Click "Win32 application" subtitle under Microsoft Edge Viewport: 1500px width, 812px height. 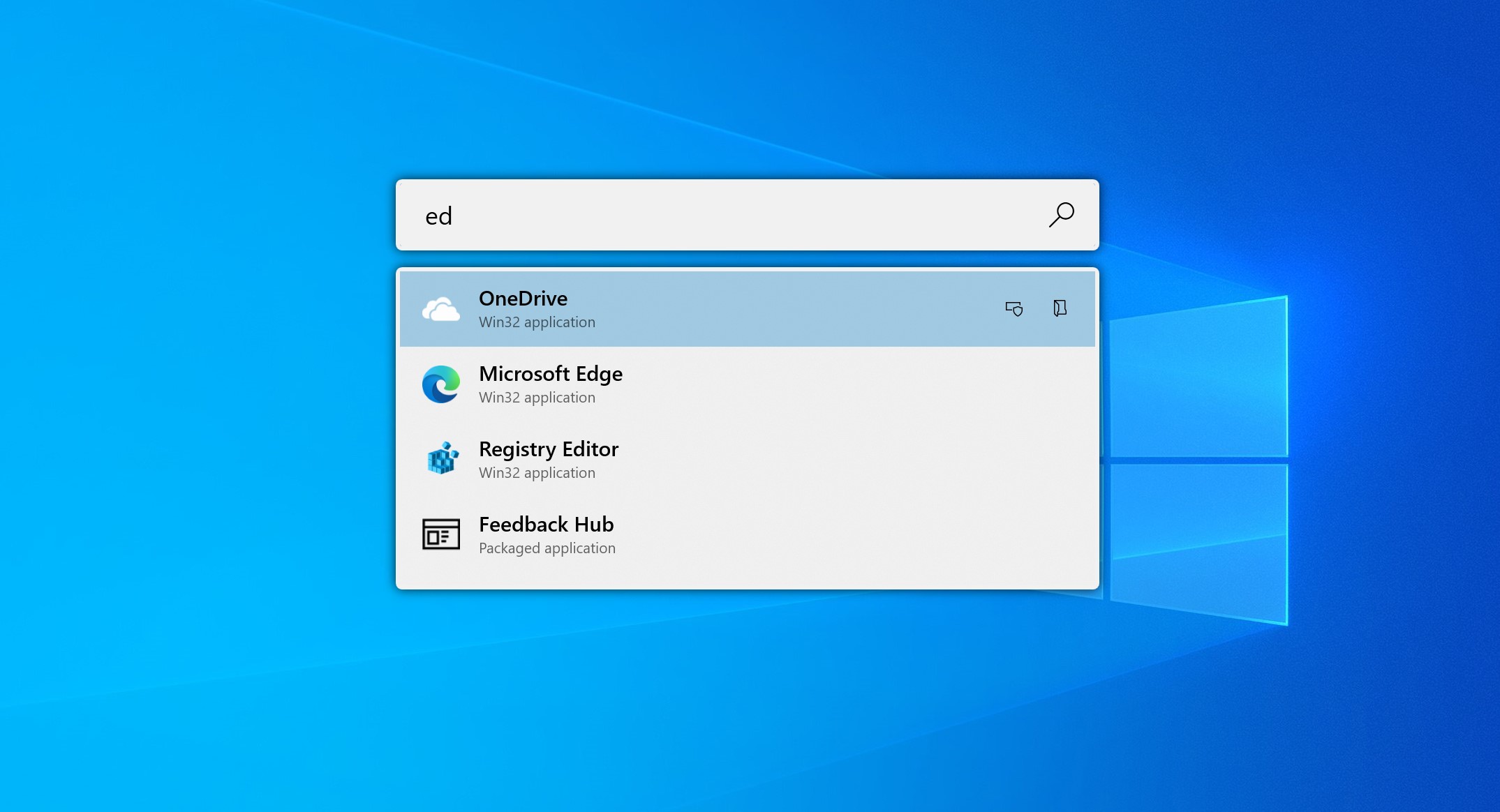pyautogui.click(x=537, y=398)
